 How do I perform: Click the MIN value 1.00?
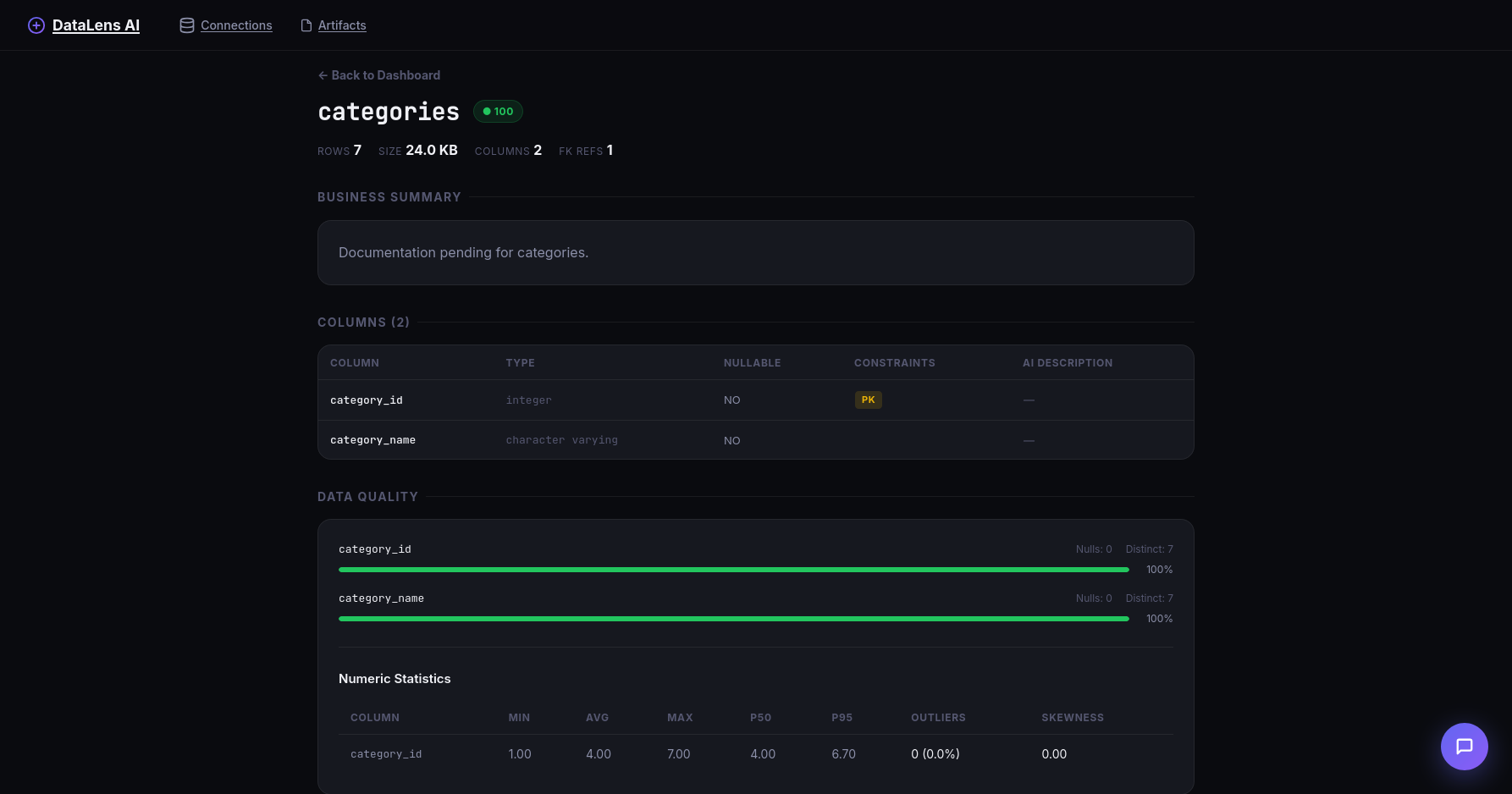(520, 754)
